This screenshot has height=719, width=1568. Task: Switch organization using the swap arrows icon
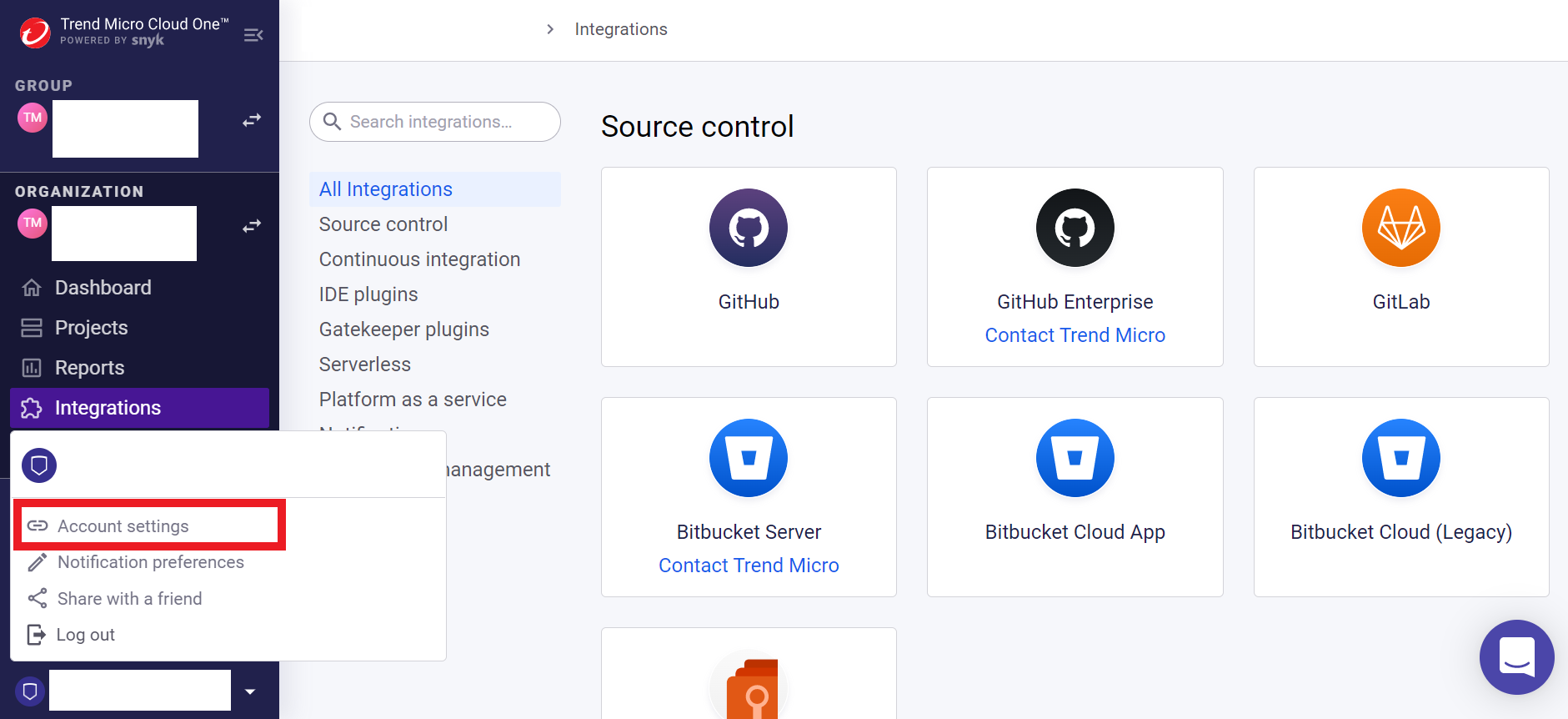pos(252,226)
